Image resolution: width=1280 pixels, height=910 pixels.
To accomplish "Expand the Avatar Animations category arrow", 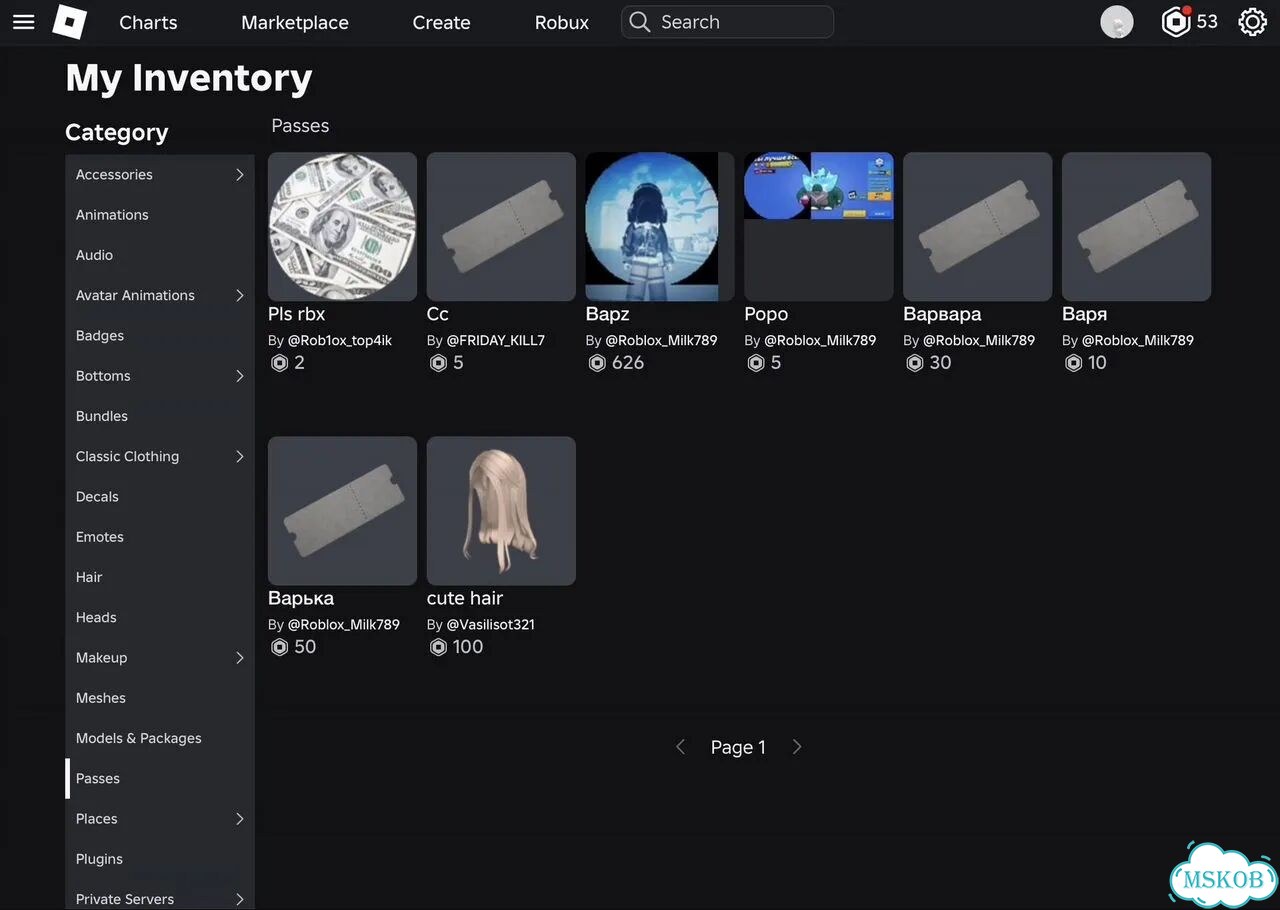I will tap(240, 296).
